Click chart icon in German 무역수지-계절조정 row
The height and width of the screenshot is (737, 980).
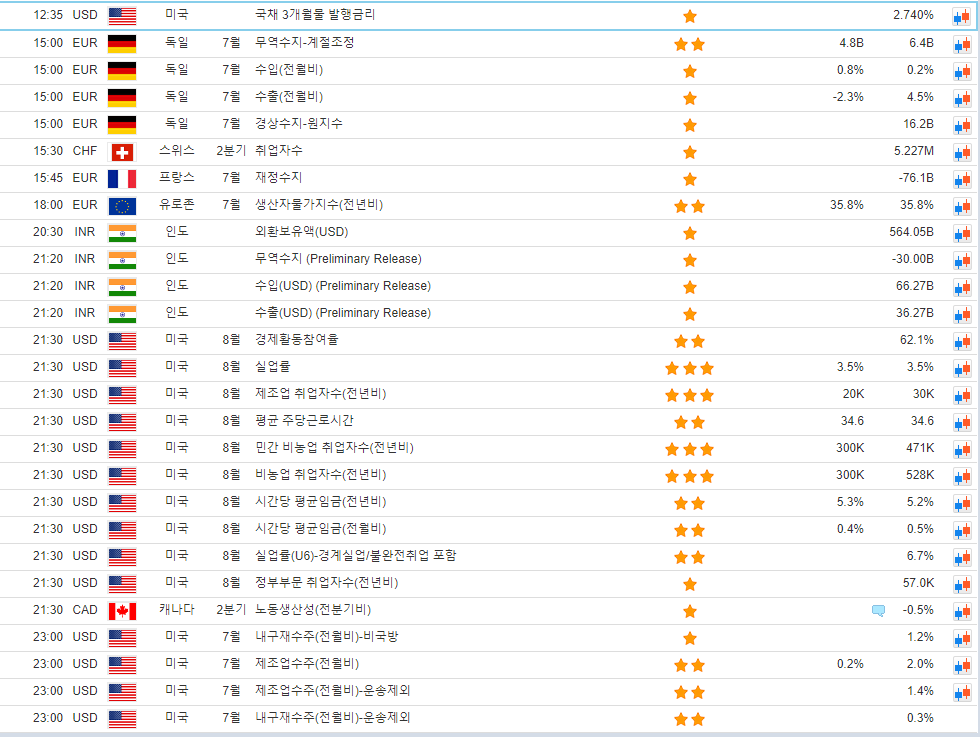click(962, 44)
